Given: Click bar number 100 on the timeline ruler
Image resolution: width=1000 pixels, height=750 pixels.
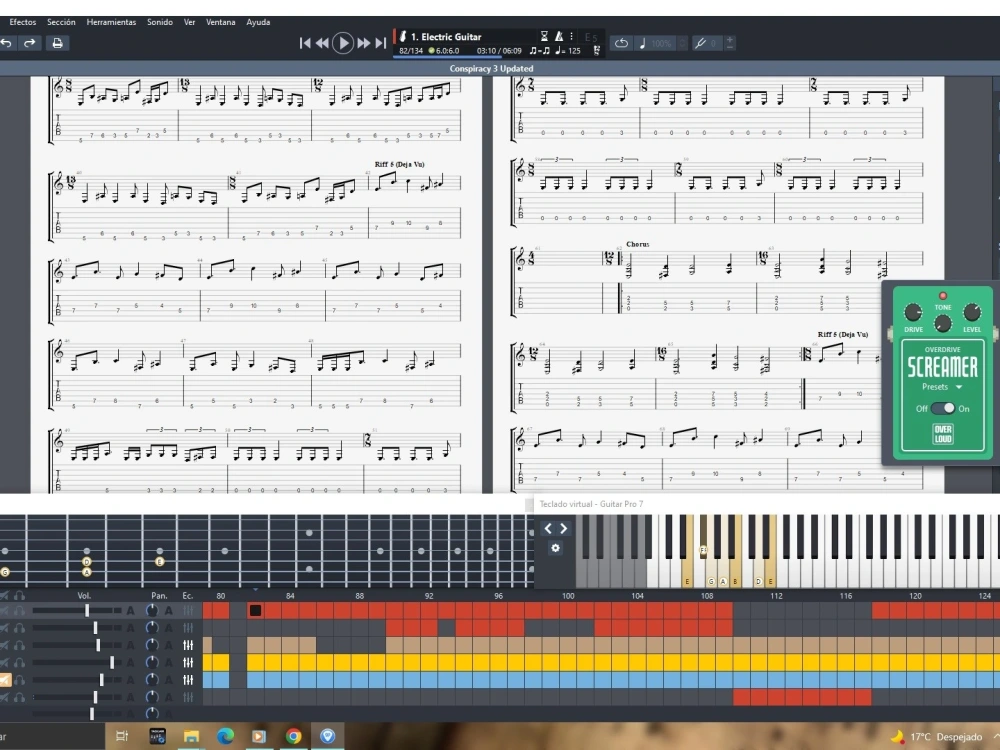Looking at the screenshot, I should coord(568,596).
